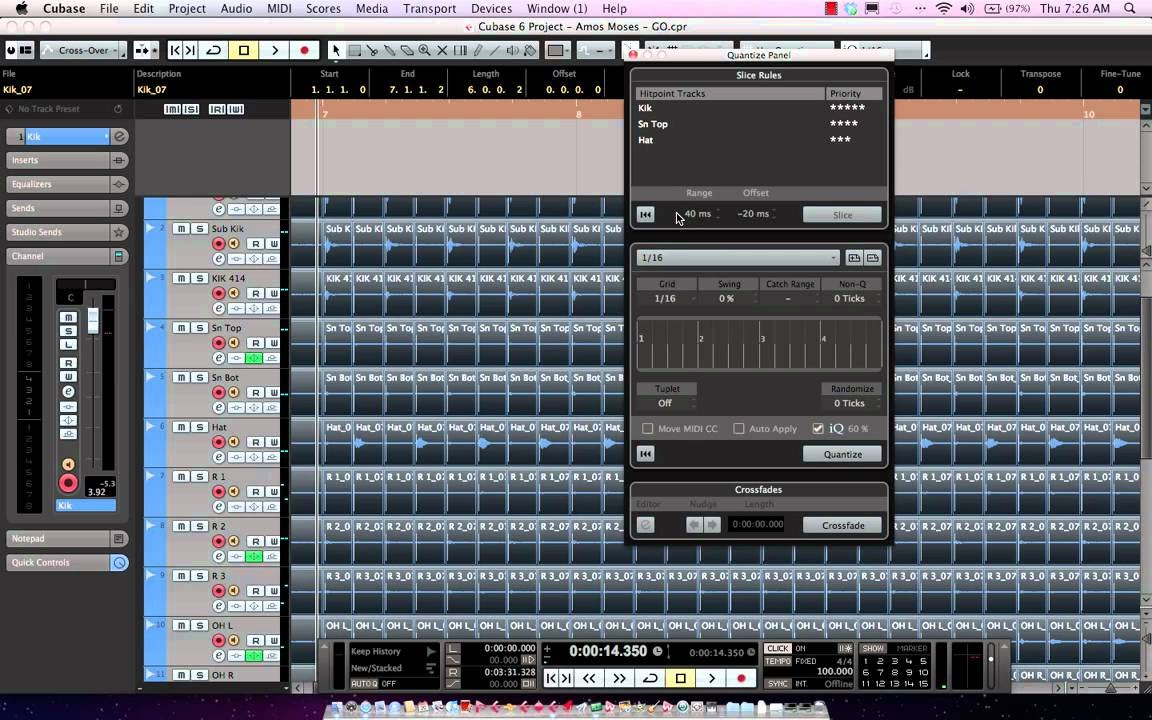Open the Cross-Over snap type dropdown
Screen dimensions: 1152x720
coord(83,50)
